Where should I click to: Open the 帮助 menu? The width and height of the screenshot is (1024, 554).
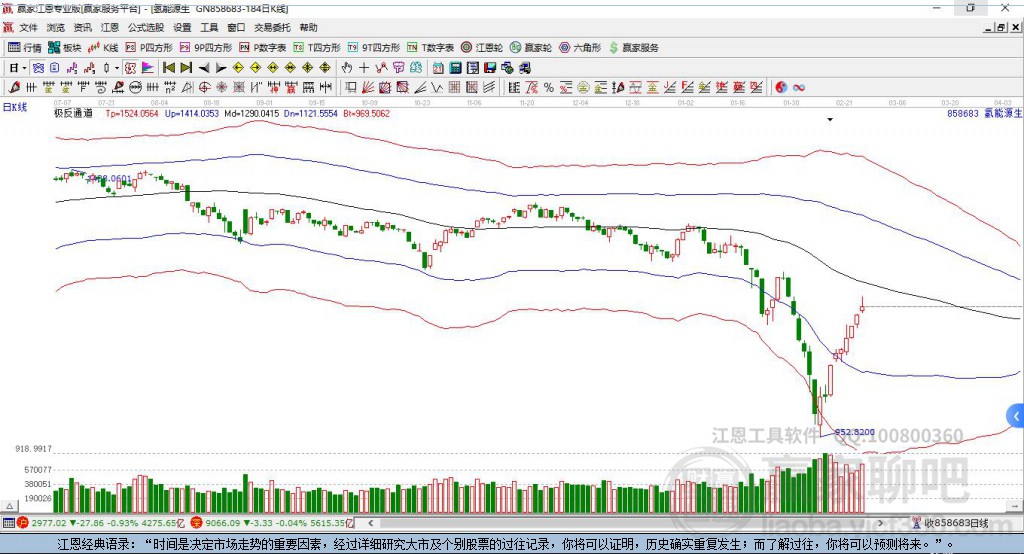[x=308, y=27]
